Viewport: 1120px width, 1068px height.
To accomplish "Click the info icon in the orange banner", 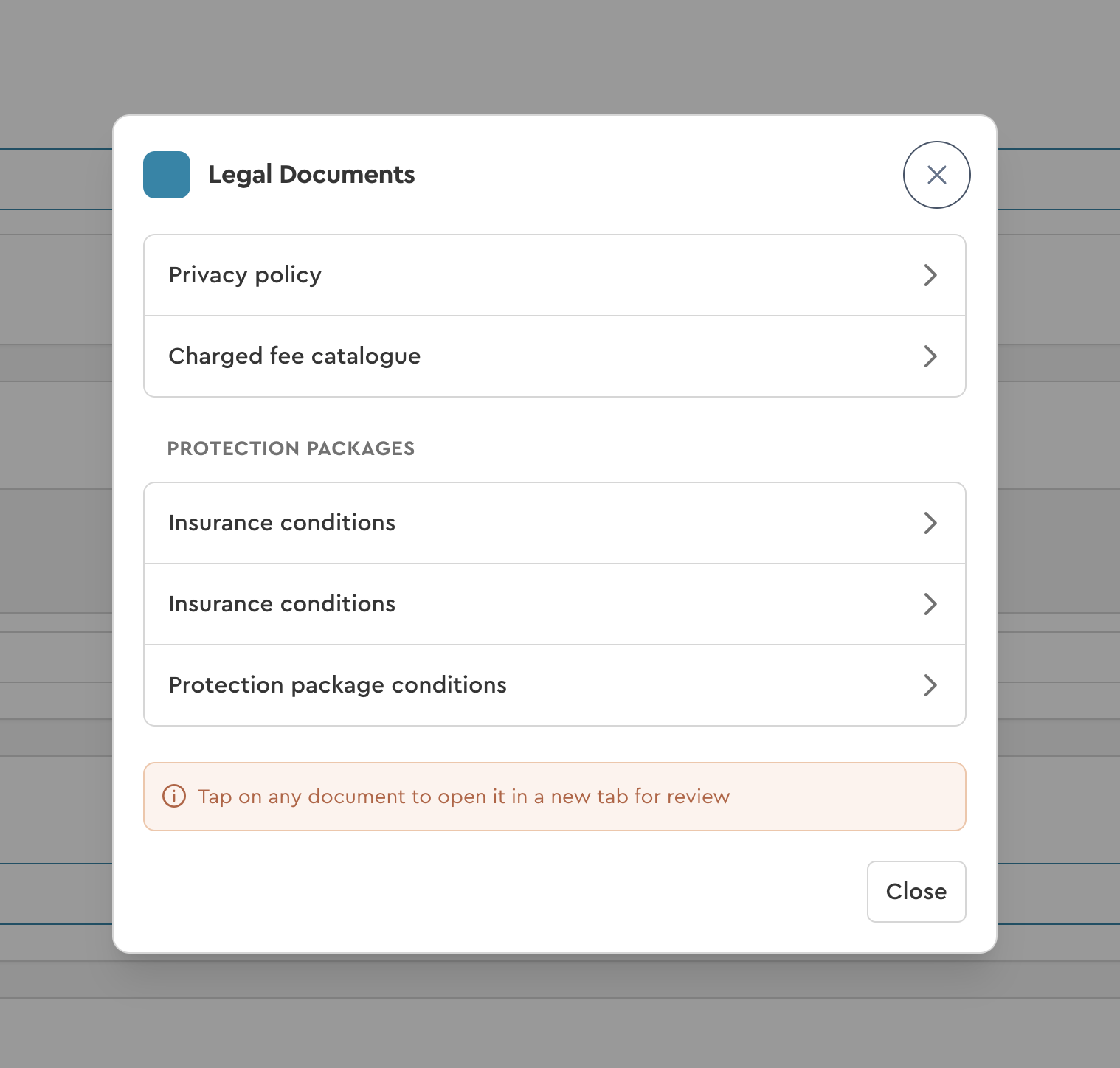I will click(x=174, y=797).
